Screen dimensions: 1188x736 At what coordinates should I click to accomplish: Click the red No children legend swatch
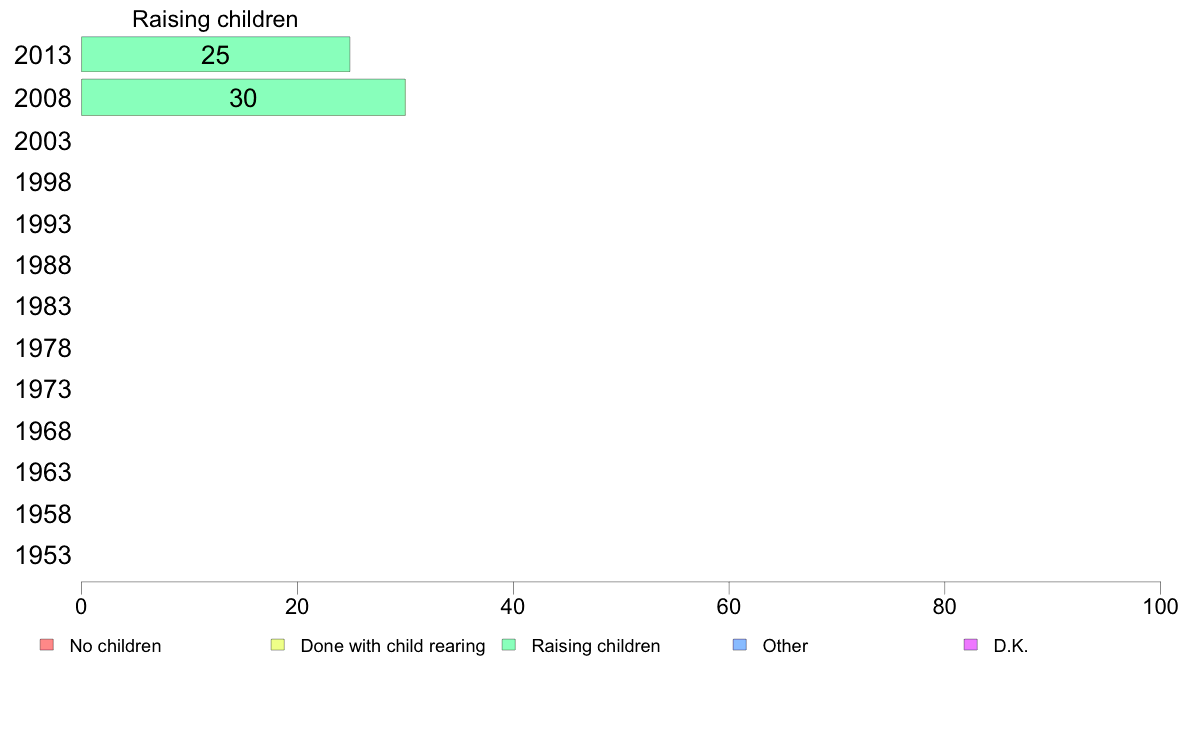click(47, 645)
